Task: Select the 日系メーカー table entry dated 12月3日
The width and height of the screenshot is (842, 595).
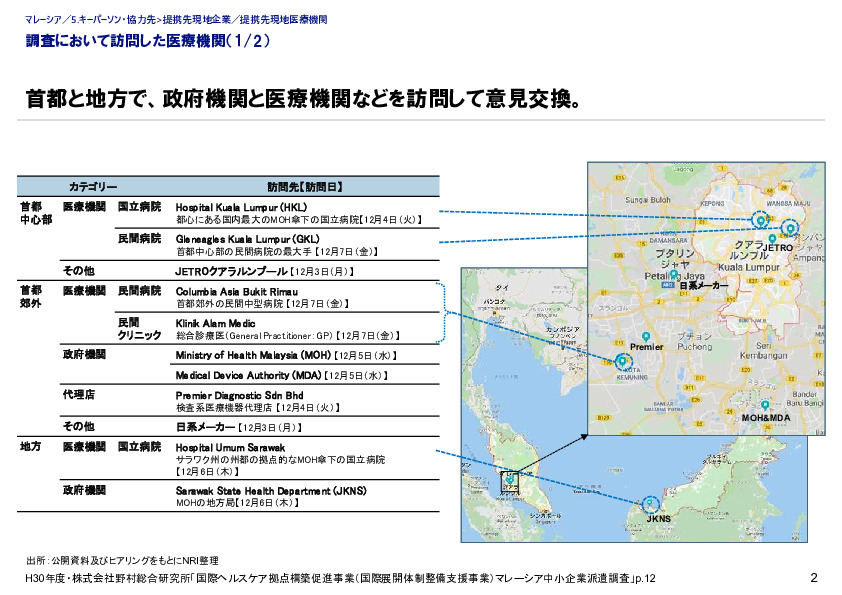Action: coord(238,427)
